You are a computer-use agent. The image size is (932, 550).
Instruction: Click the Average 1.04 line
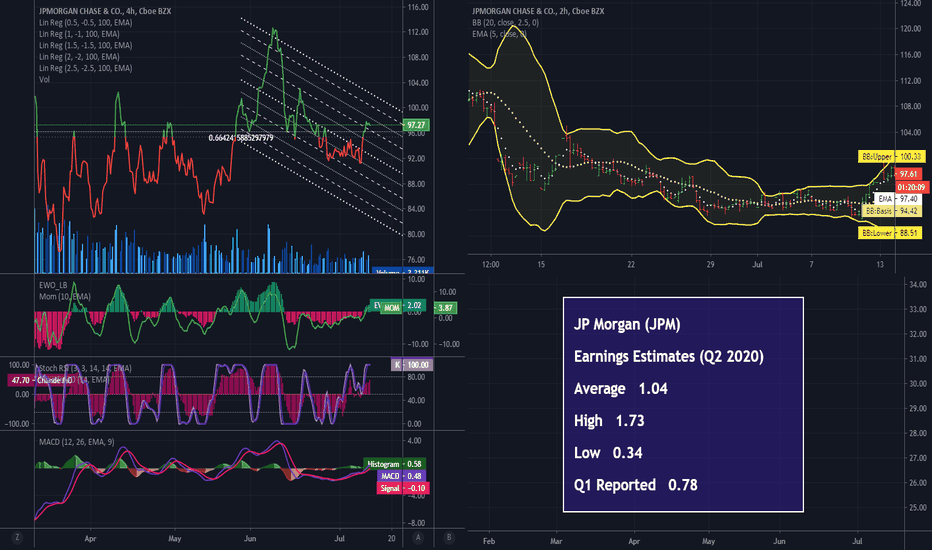click(x=621, y=389)
